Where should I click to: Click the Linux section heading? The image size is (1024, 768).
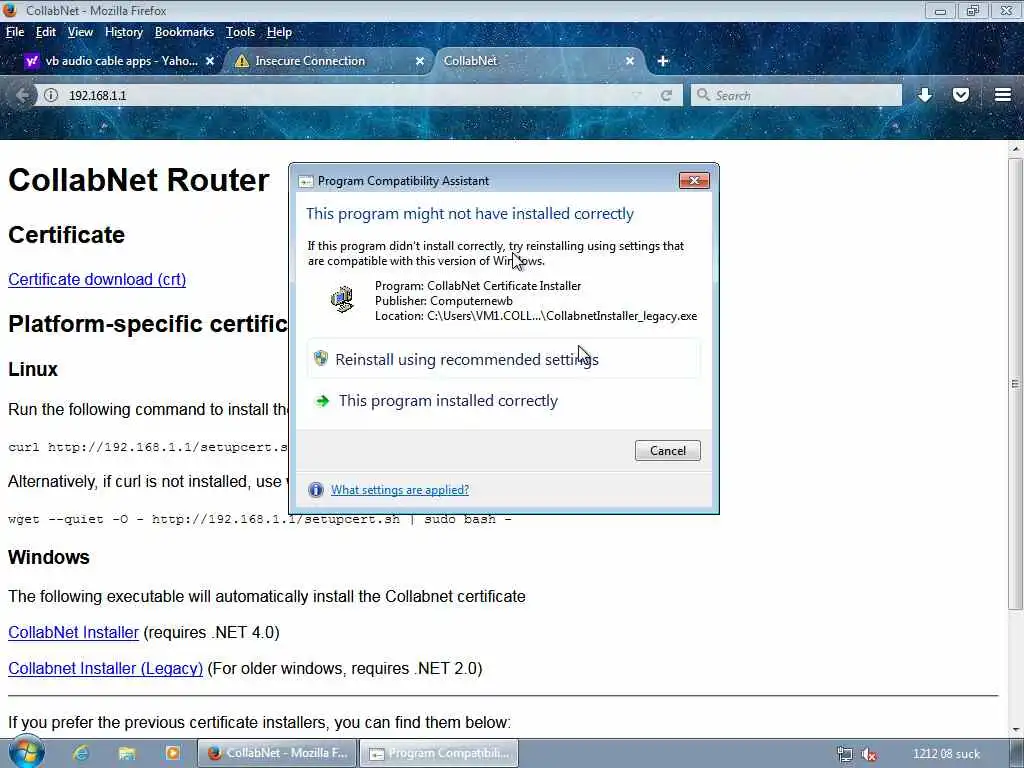33,369
